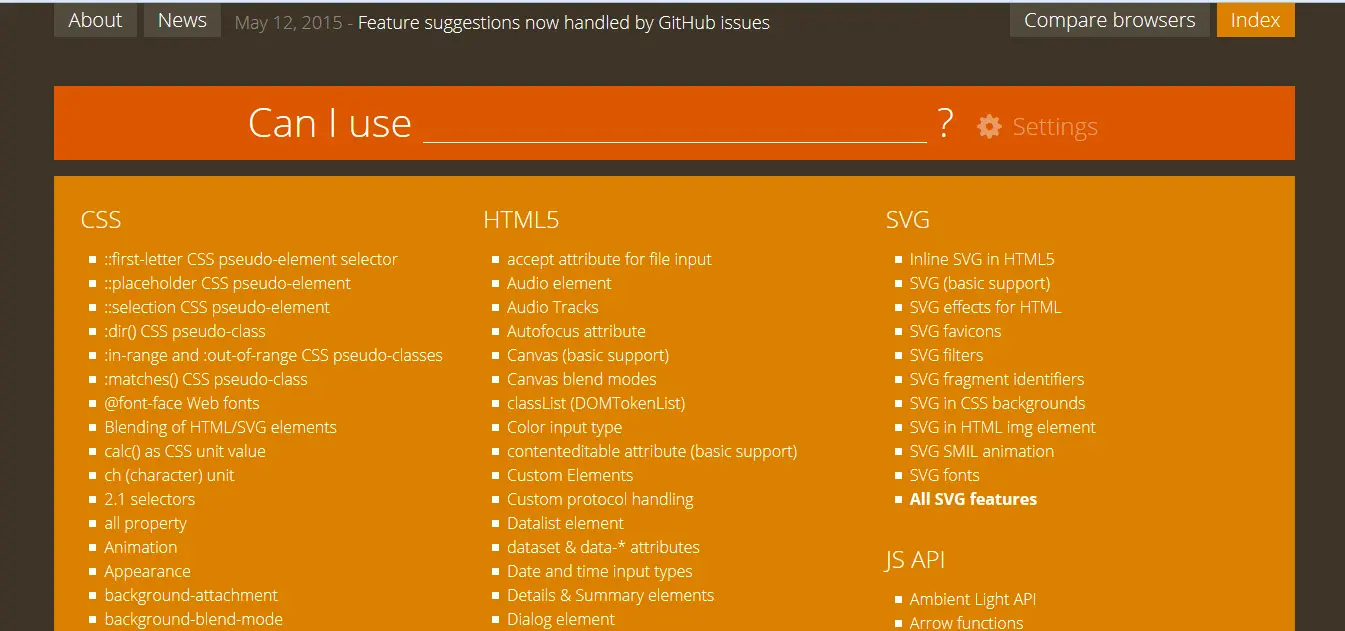Open Compare browsers view
The height and width of the screenshot is (631, 1345).
pyautogui.click(x=1110, y=20)
